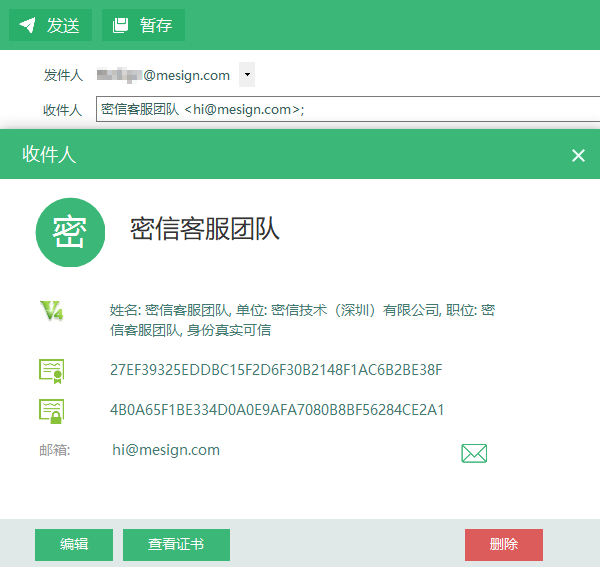Click the 查看证书 (View certificate) button

[176, 544]
